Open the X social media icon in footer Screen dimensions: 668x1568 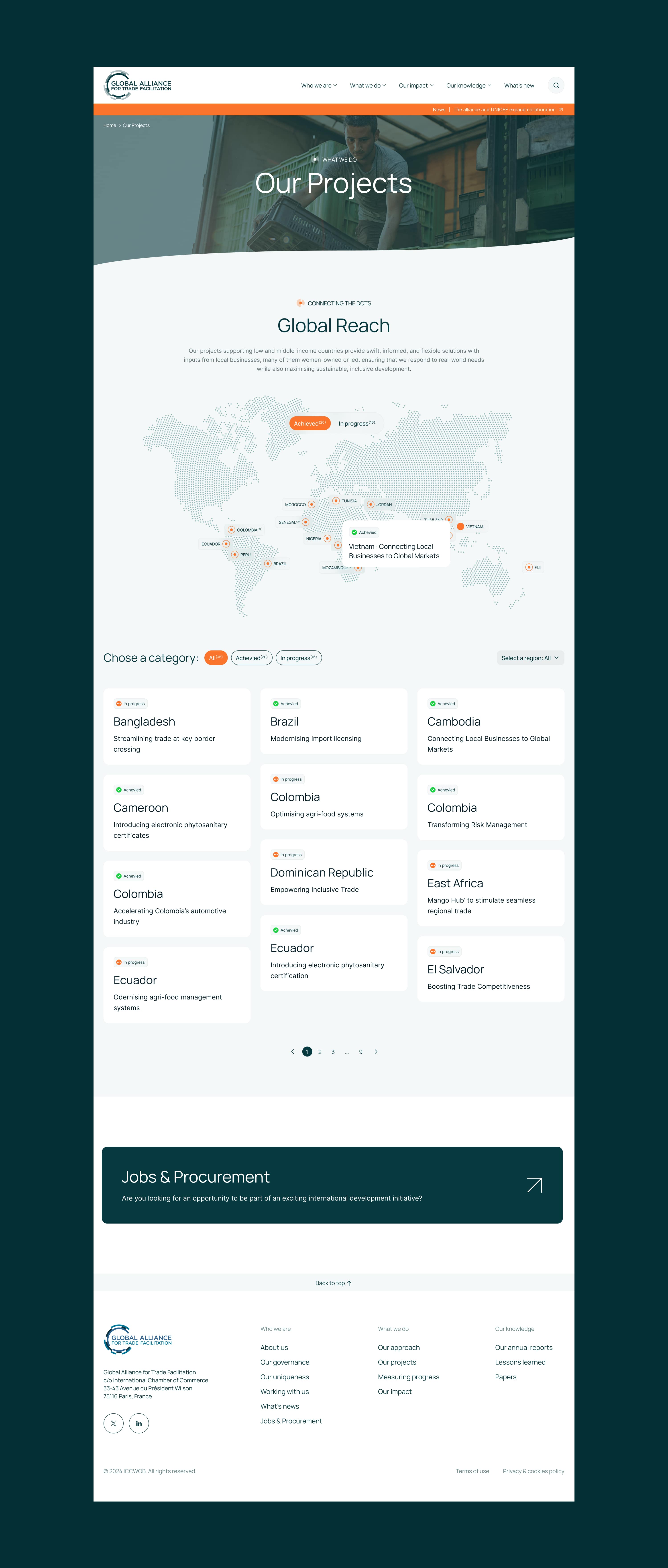click(113, 1423)
